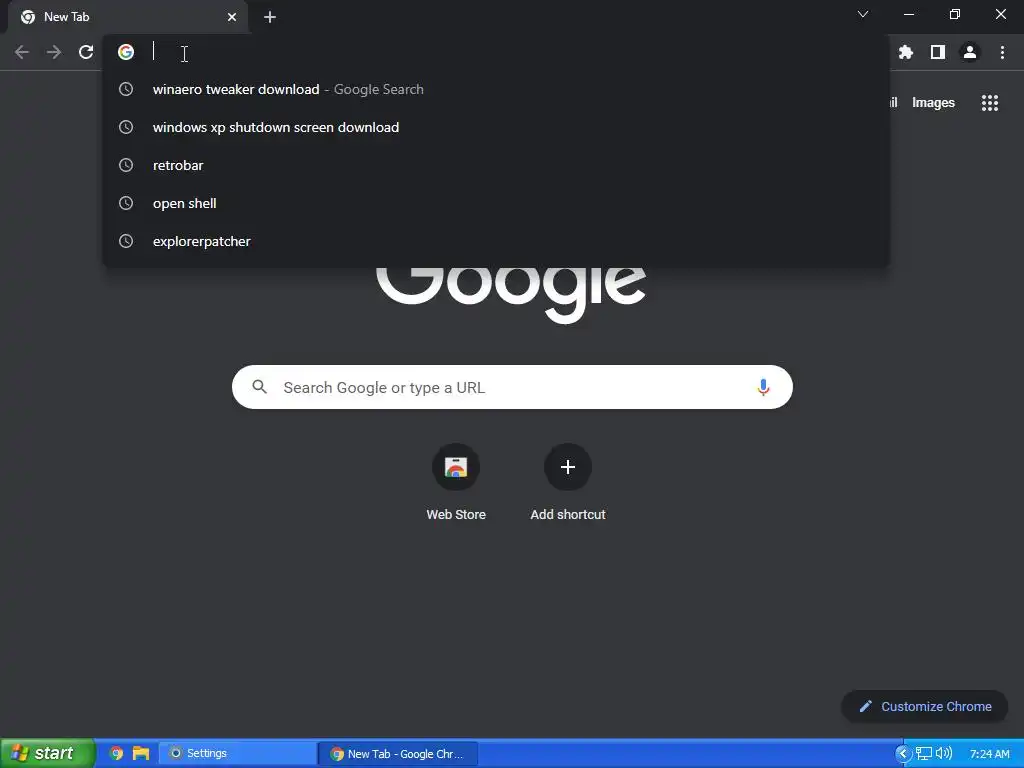1024x768 pixels.
Task: Click the network tray icon
Action: coord(923,754)
